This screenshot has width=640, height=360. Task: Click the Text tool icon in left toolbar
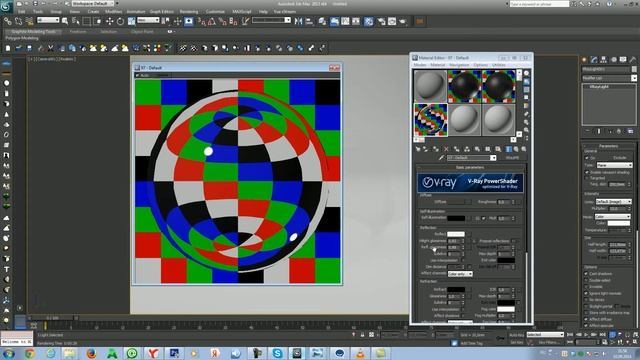pyautogui.click(x=7, y=269)
